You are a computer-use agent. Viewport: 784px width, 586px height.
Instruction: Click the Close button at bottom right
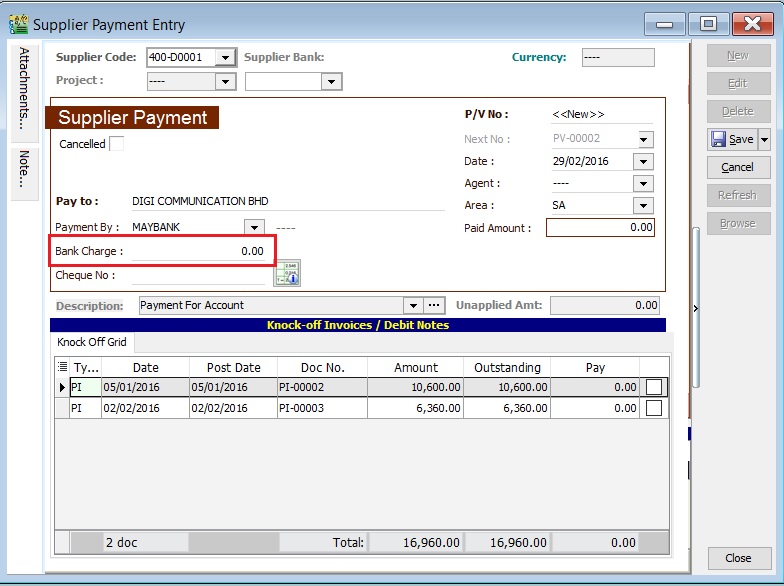click(738, 558)
